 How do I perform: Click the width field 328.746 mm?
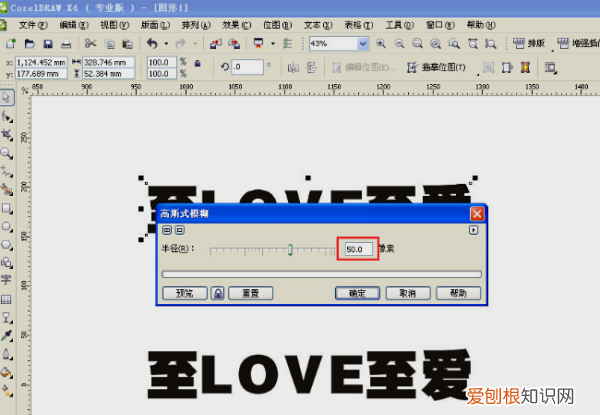(x=109, y=62)
